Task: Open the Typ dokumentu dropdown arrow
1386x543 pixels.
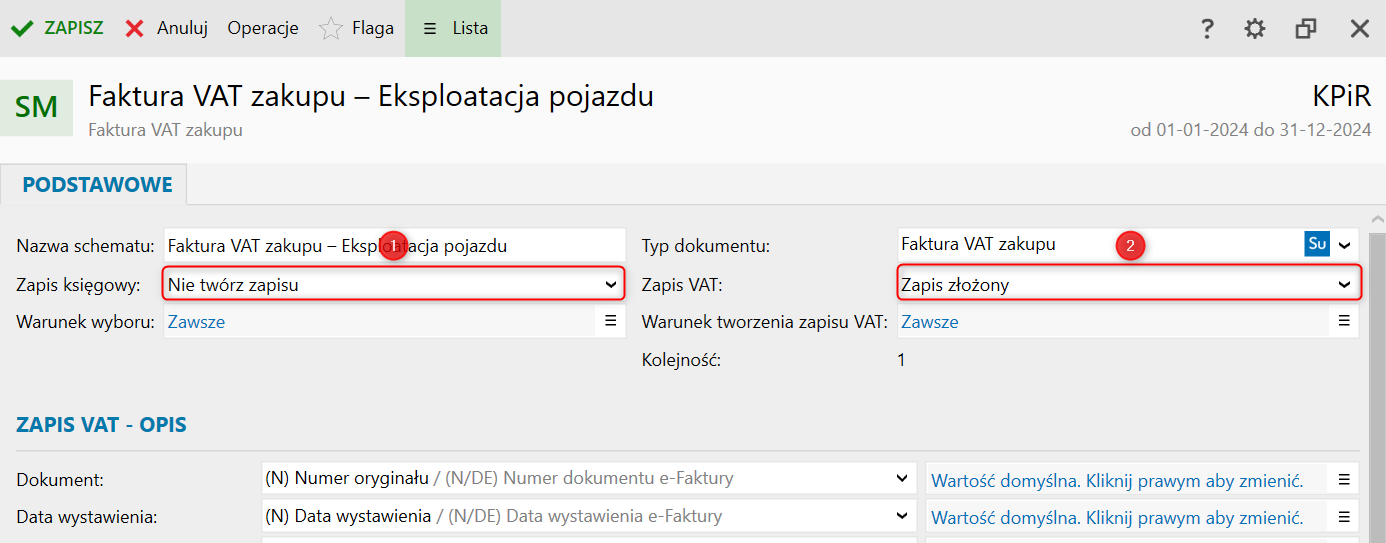Action: click(1345, 245)
